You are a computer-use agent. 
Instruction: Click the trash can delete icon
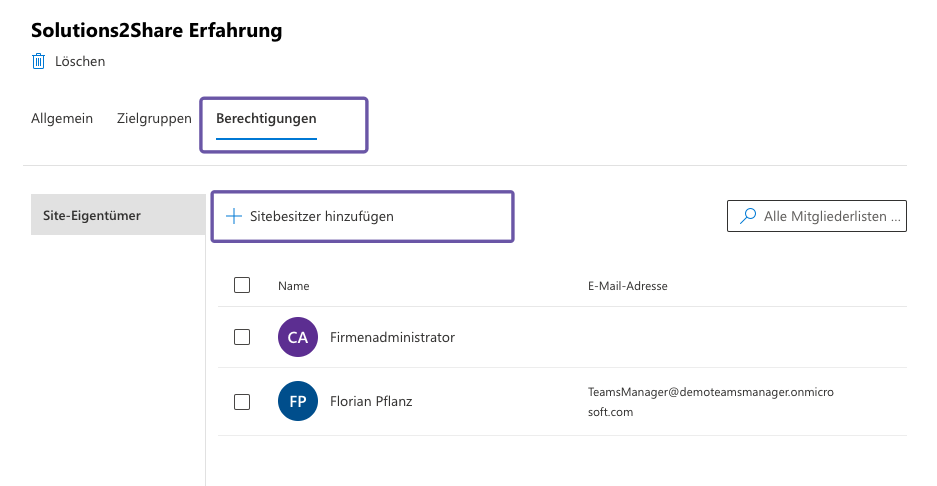[38, 61]
